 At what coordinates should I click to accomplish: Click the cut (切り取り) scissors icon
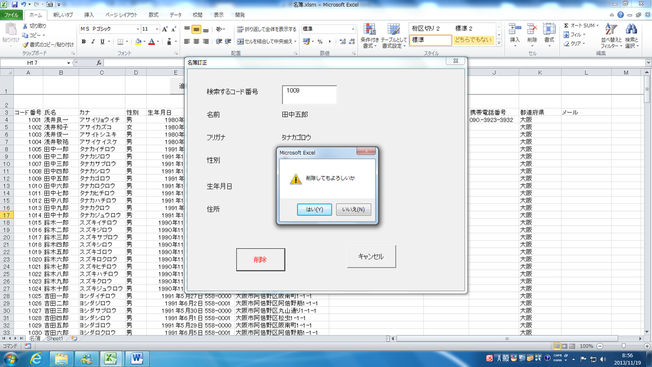(x=25, y=26)
